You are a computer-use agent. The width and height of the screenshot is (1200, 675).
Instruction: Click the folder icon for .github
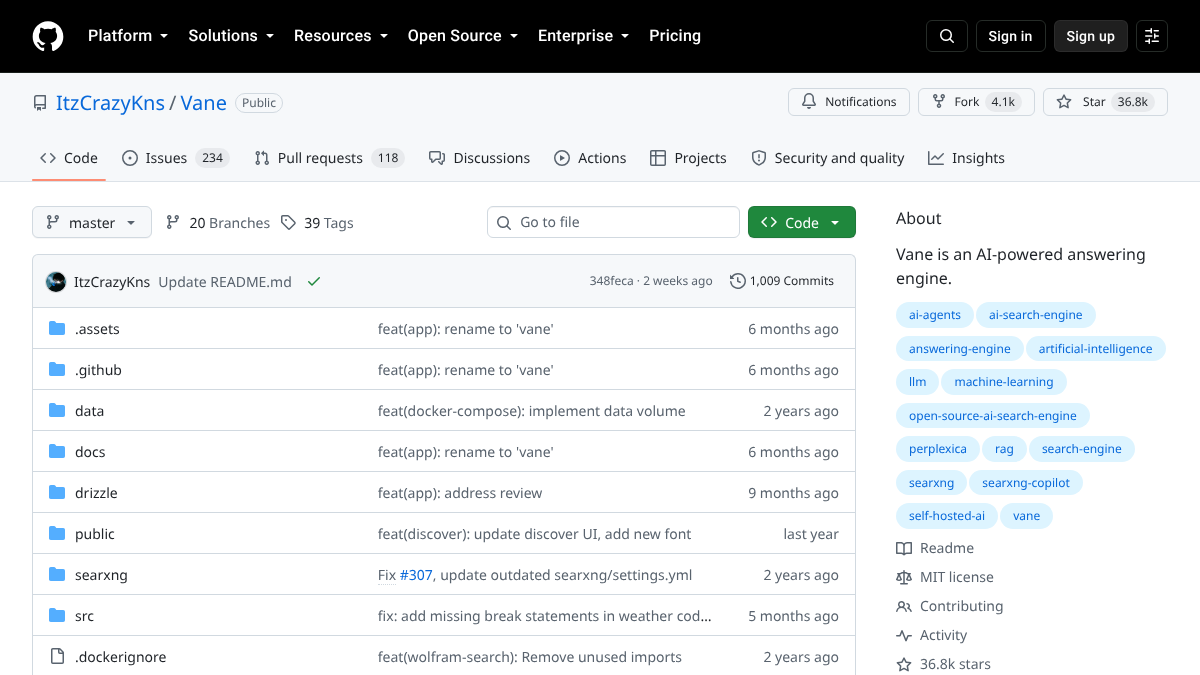(57, 370)
